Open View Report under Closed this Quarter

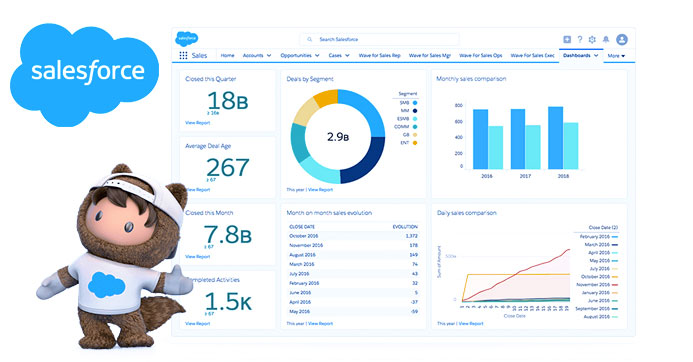pos(198,123)
